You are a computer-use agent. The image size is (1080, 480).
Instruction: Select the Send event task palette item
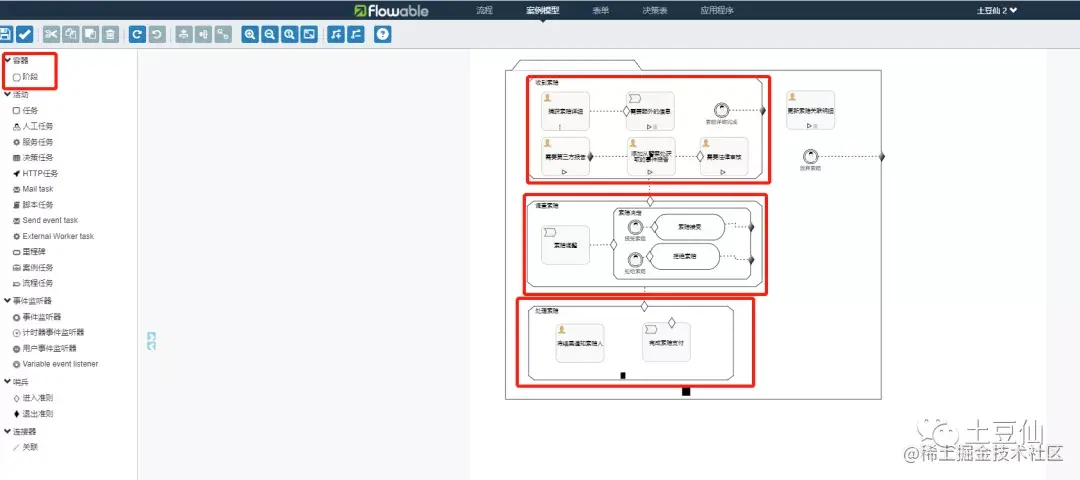45,220
